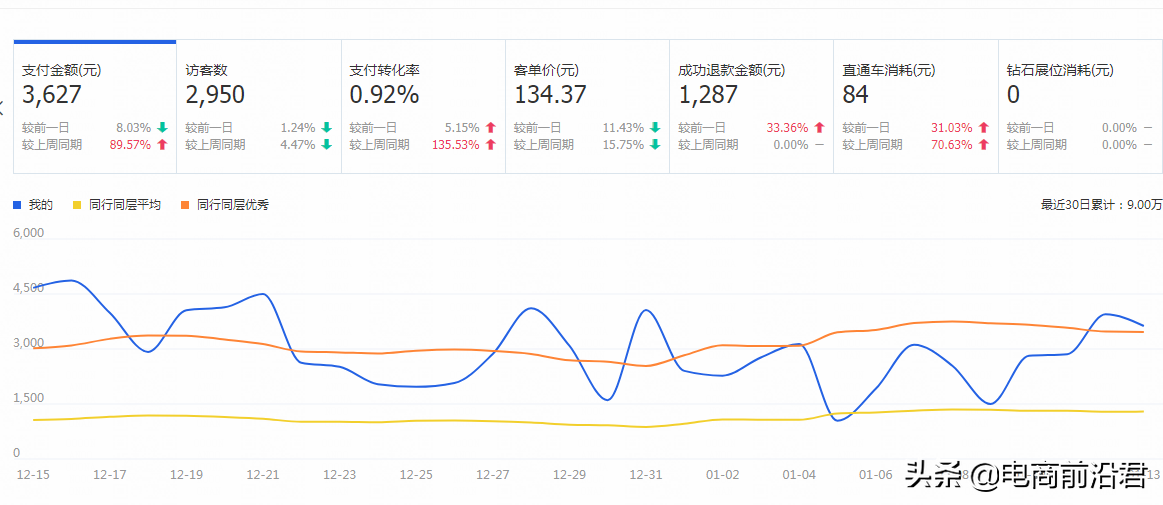Click the orange 同行同层优秀 legend color square
1163x505 pixels.
185,205
